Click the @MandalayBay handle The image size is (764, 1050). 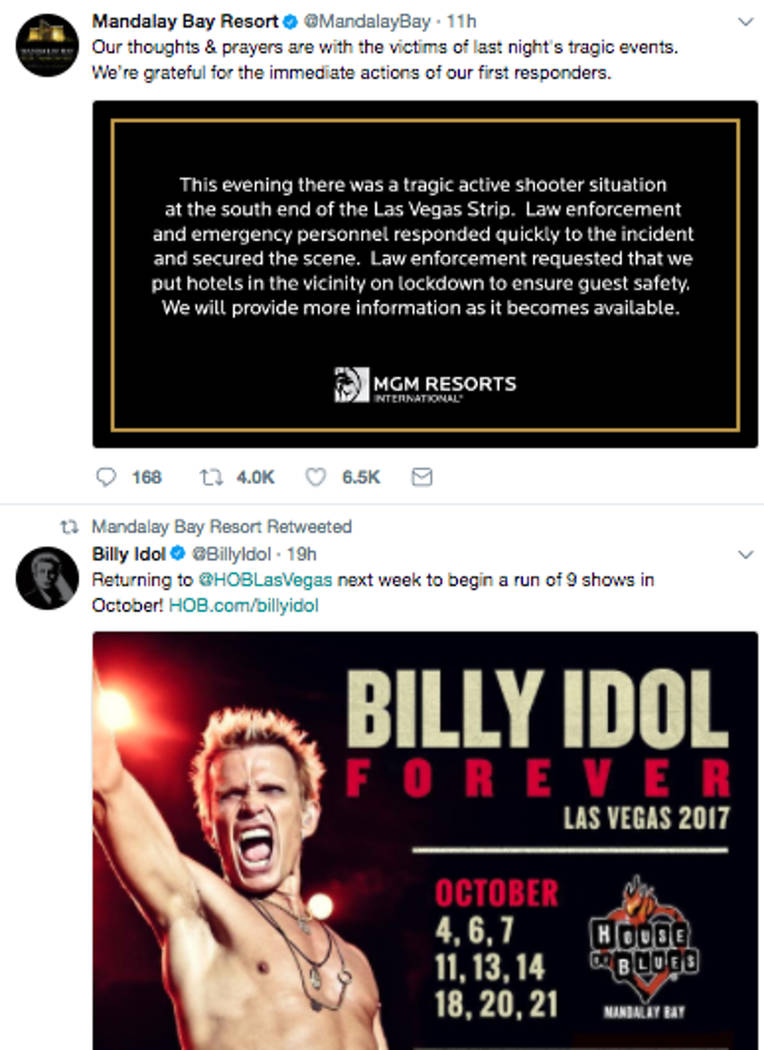pyautogui.click(x=354, y=21)
